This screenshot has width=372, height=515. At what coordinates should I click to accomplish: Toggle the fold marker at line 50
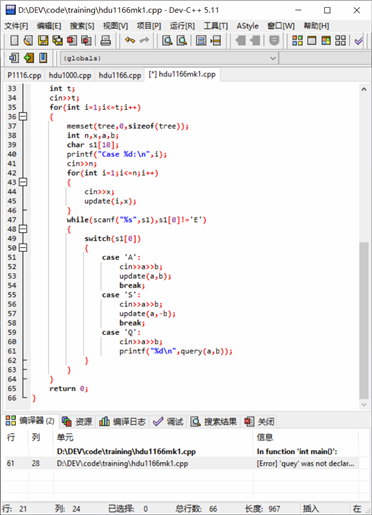tap(23, 248)
